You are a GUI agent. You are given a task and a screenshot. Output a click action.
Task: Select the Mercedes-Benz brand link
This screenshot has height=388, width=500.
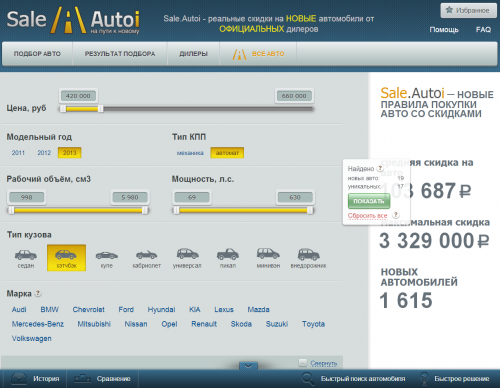38,324
